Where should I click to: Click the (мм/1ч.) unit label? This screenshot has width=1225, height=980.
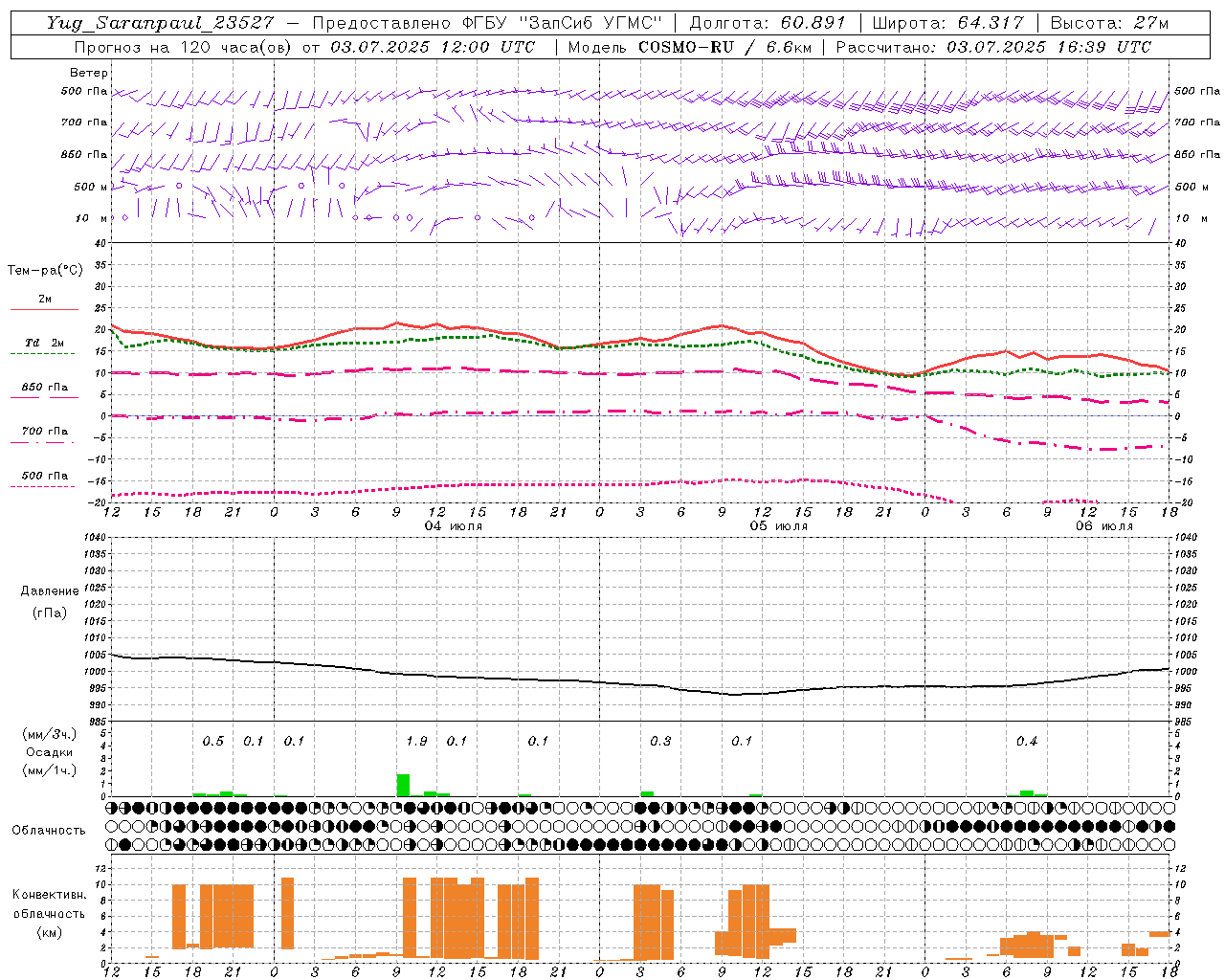click(x=50, y=770)
